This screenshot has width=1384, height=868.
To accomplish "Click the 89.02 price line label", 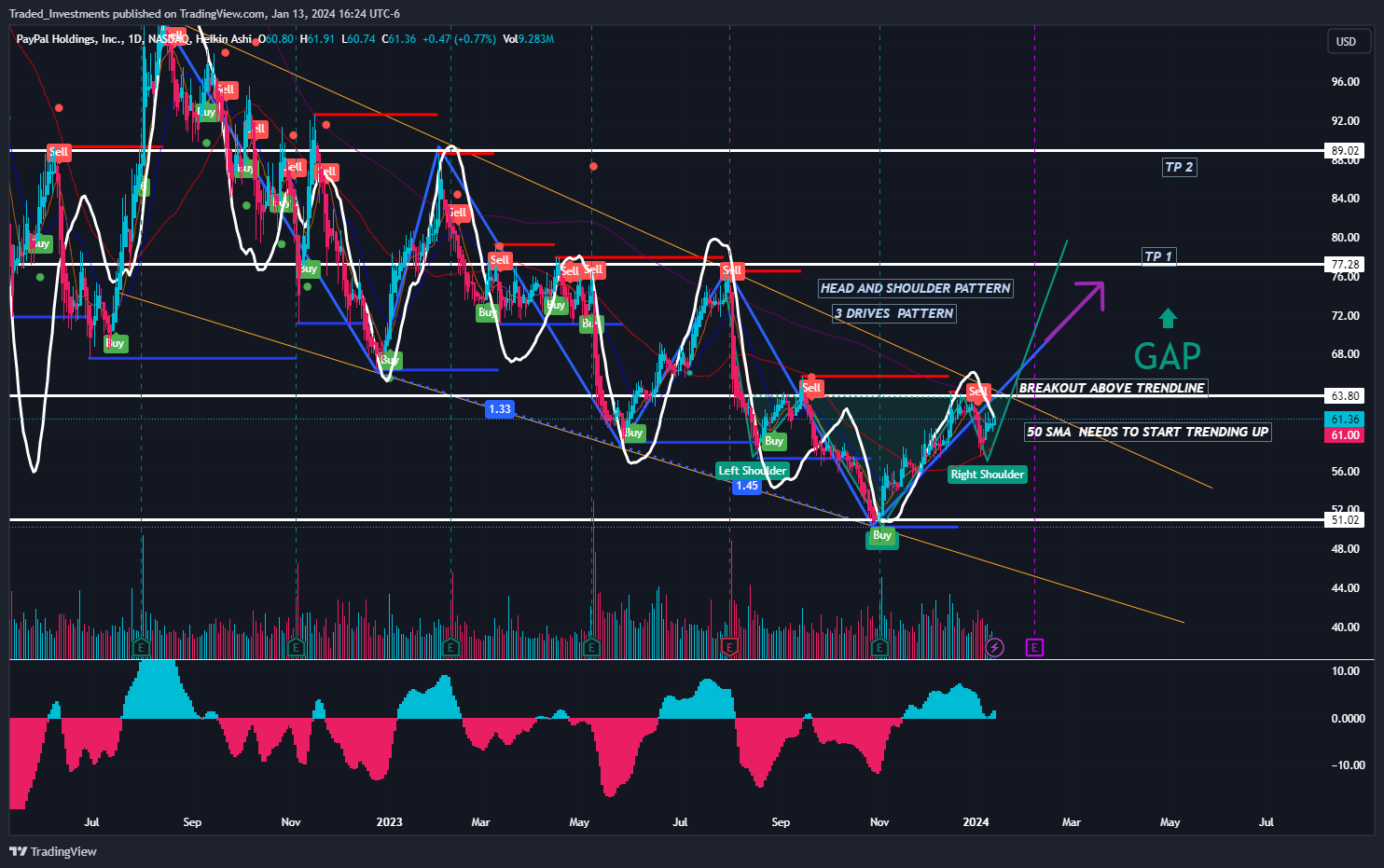I will coord(1345,150).
